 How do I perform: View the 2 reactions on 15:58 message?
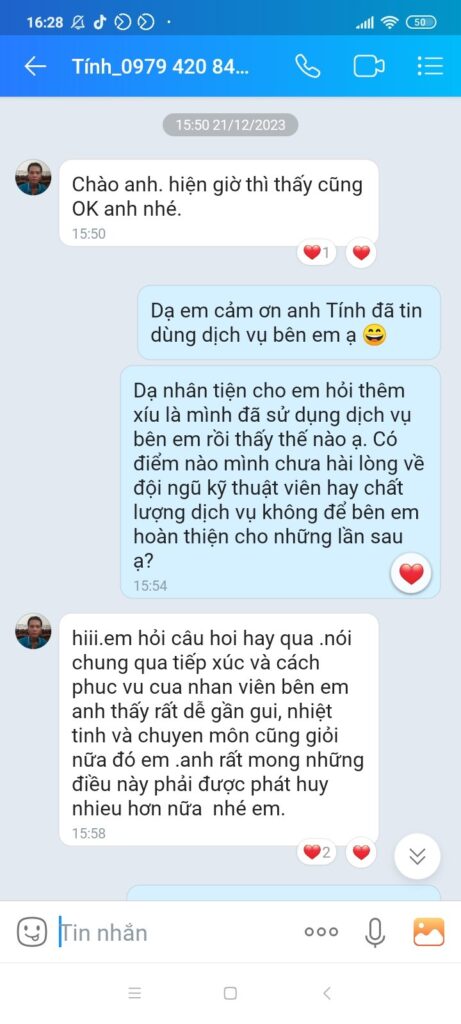click(x=317, y=852)
